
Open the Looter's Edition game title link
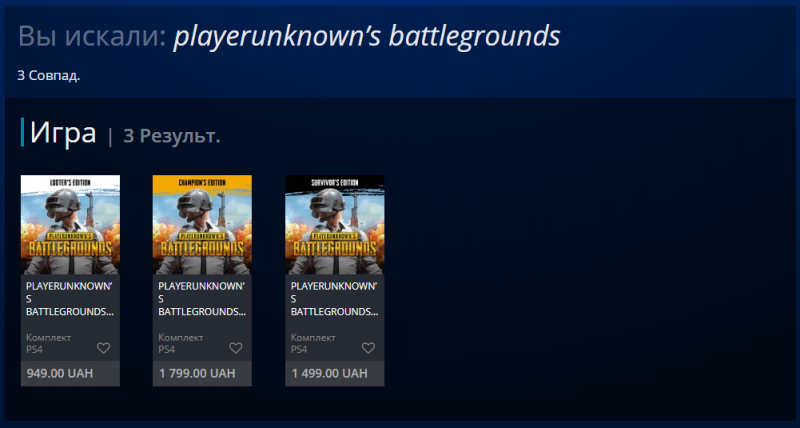[70, 299]
